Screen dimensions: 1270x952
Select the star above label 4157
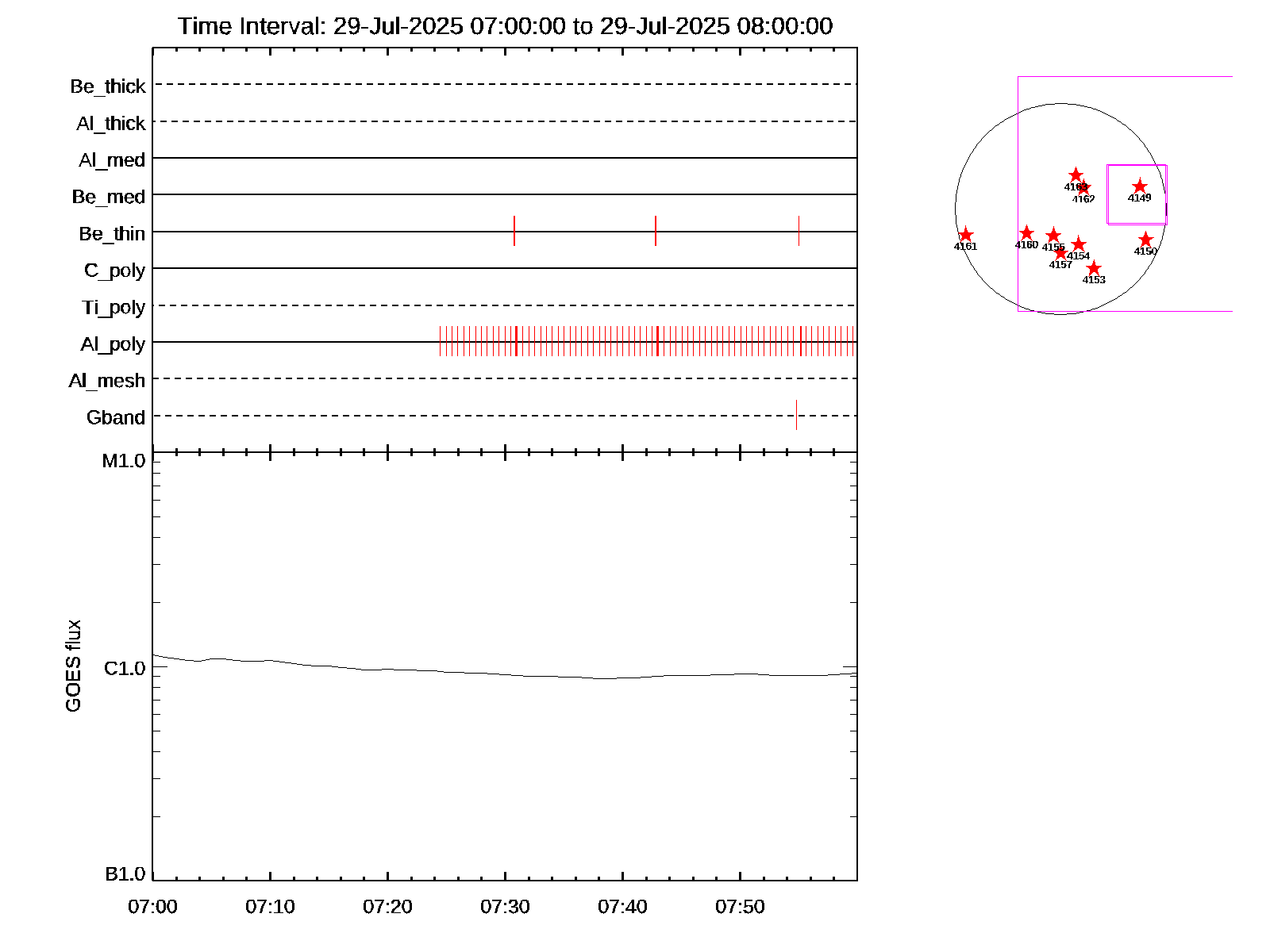coord(1061,254)
